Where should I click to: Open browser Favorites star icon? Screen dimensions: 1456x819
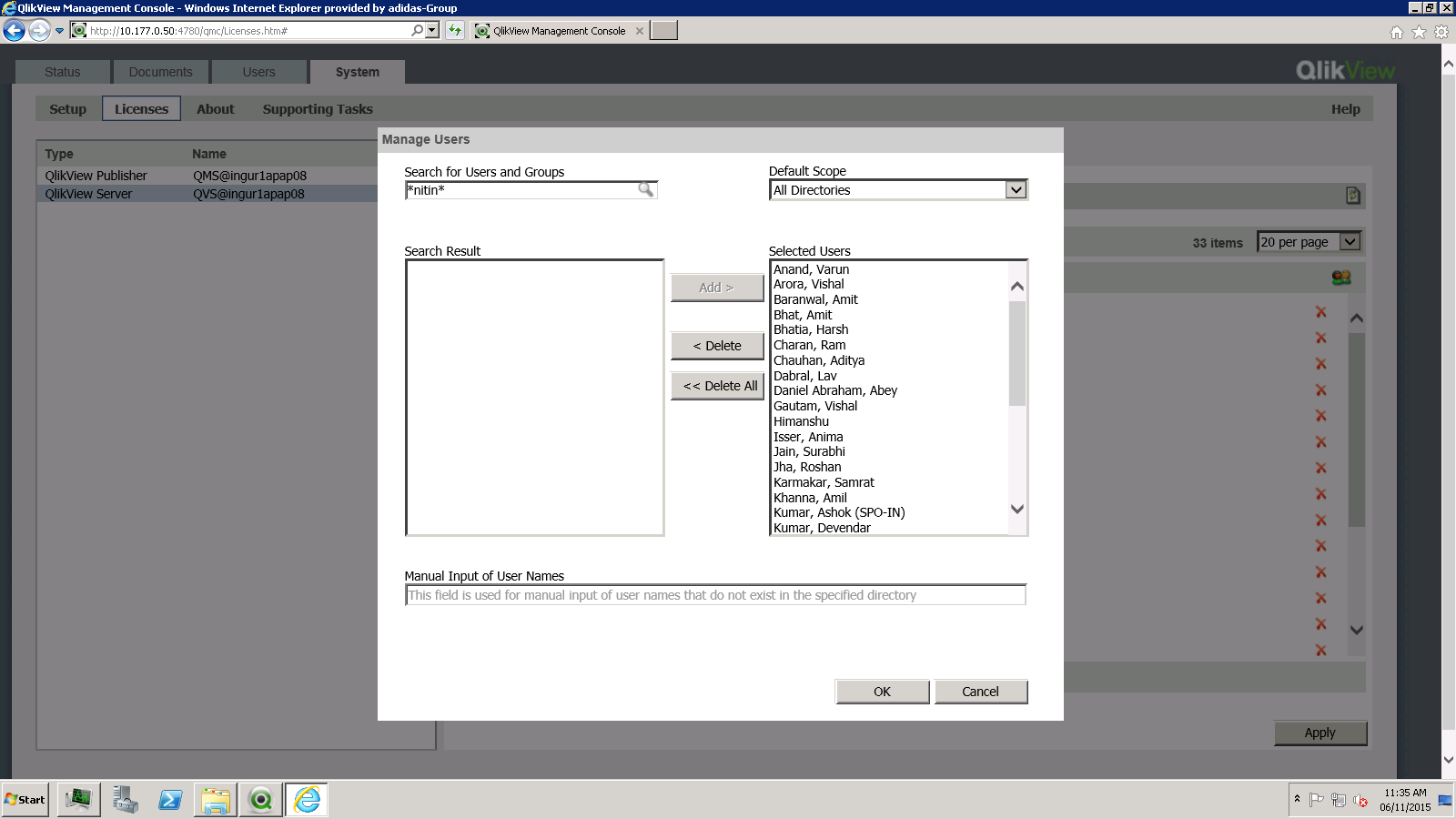click(x=1420, y=32)
